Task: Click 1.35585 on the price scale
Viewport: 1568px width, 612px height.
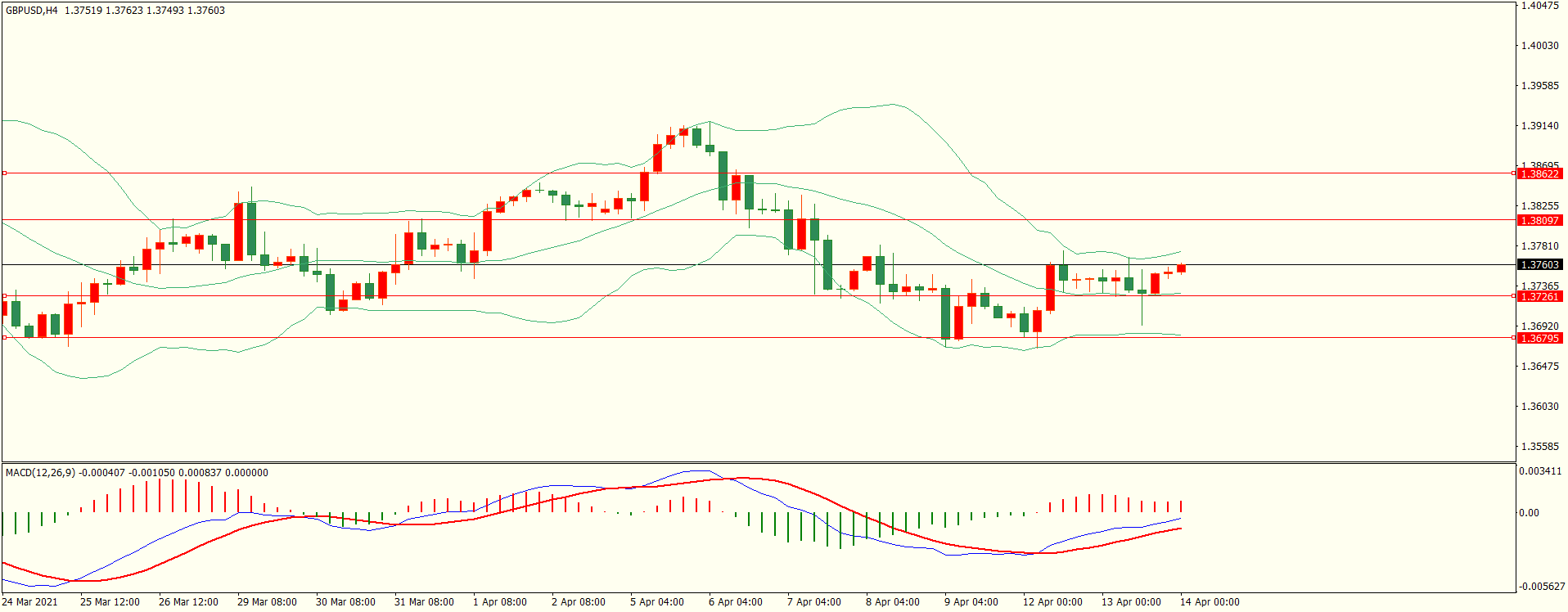Action: (1539, 447)
